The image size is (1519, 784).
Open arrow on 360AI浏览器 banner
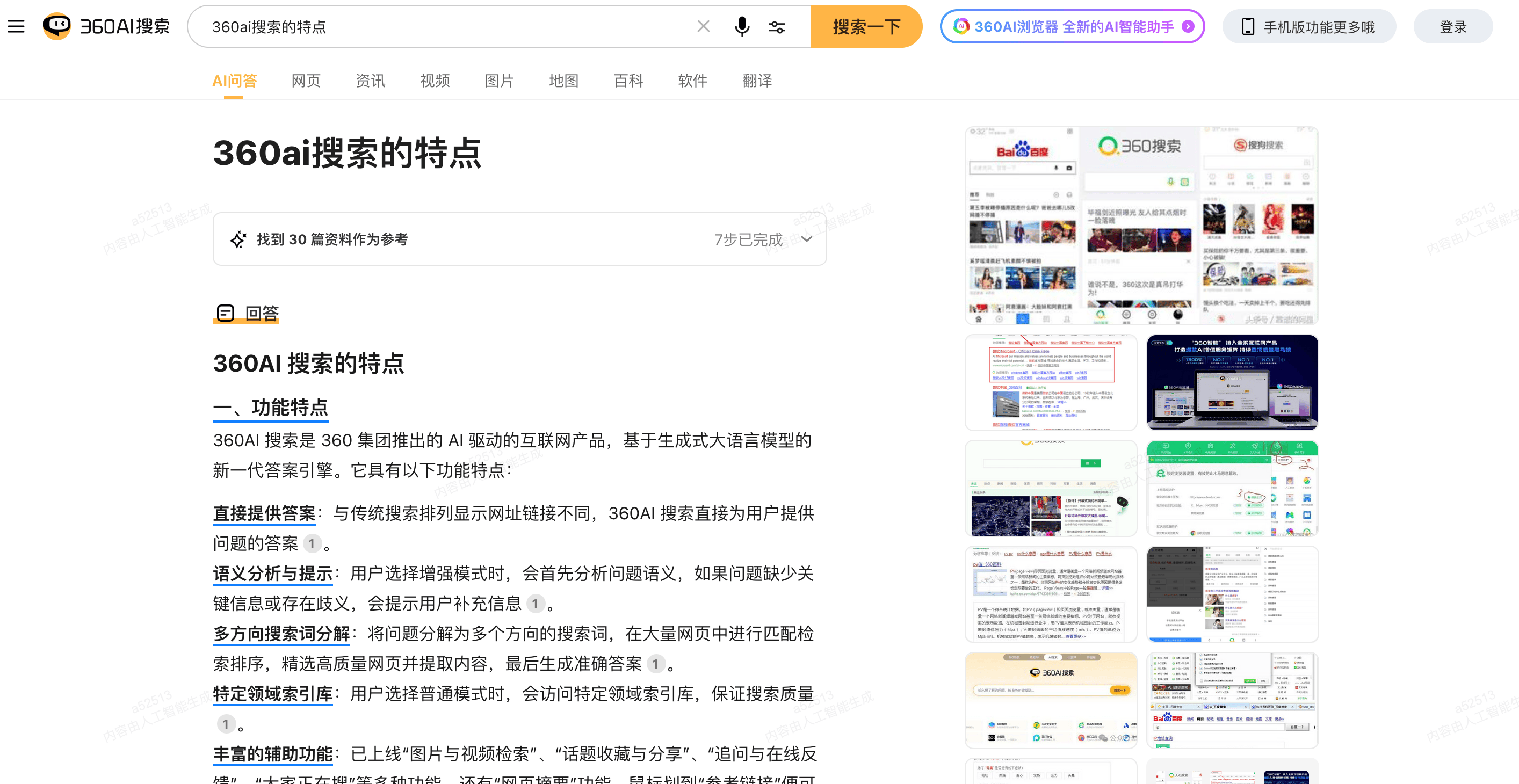(x=1189, y=26)
